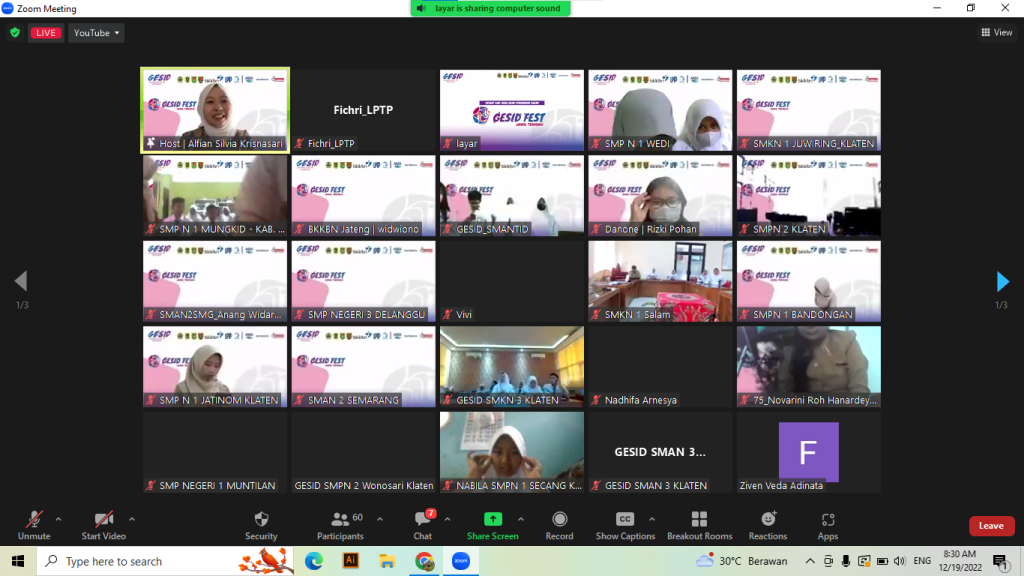This screenshot has width=1024, height=576.
Task: Start Video camera
Action: [103, 520]
